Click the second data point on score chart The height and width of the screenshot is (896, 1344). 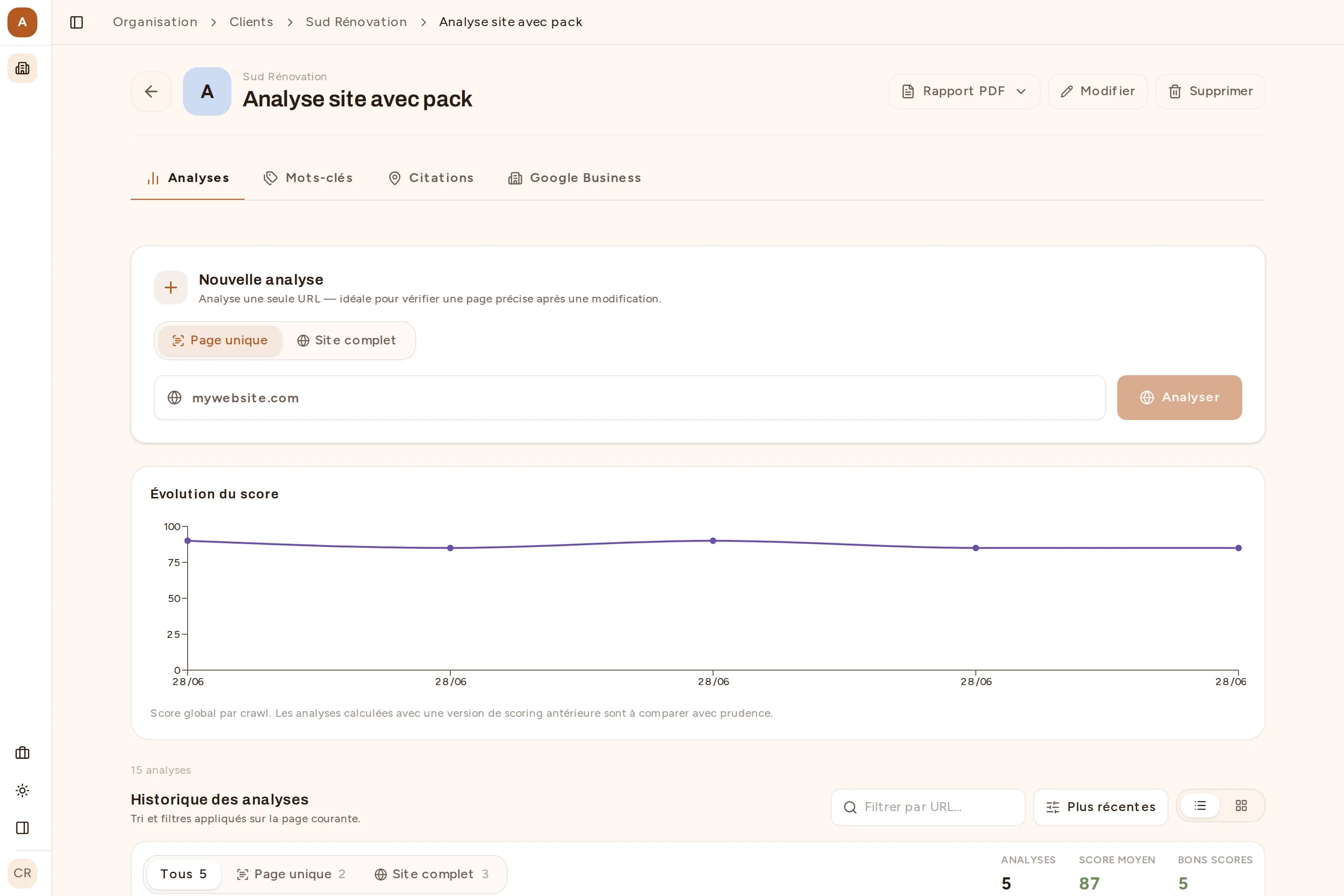coord(450,548)
